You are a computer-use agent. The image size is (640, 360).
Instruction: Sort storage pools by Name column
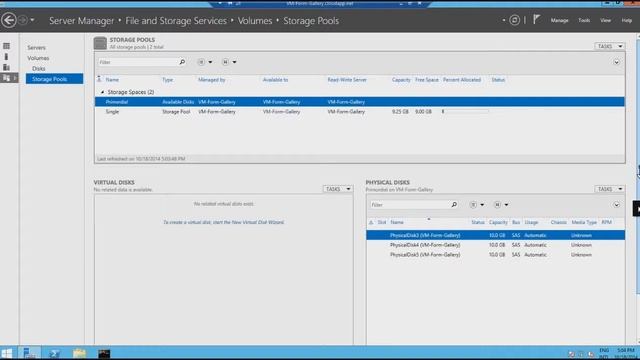click(x=112, y=80)
